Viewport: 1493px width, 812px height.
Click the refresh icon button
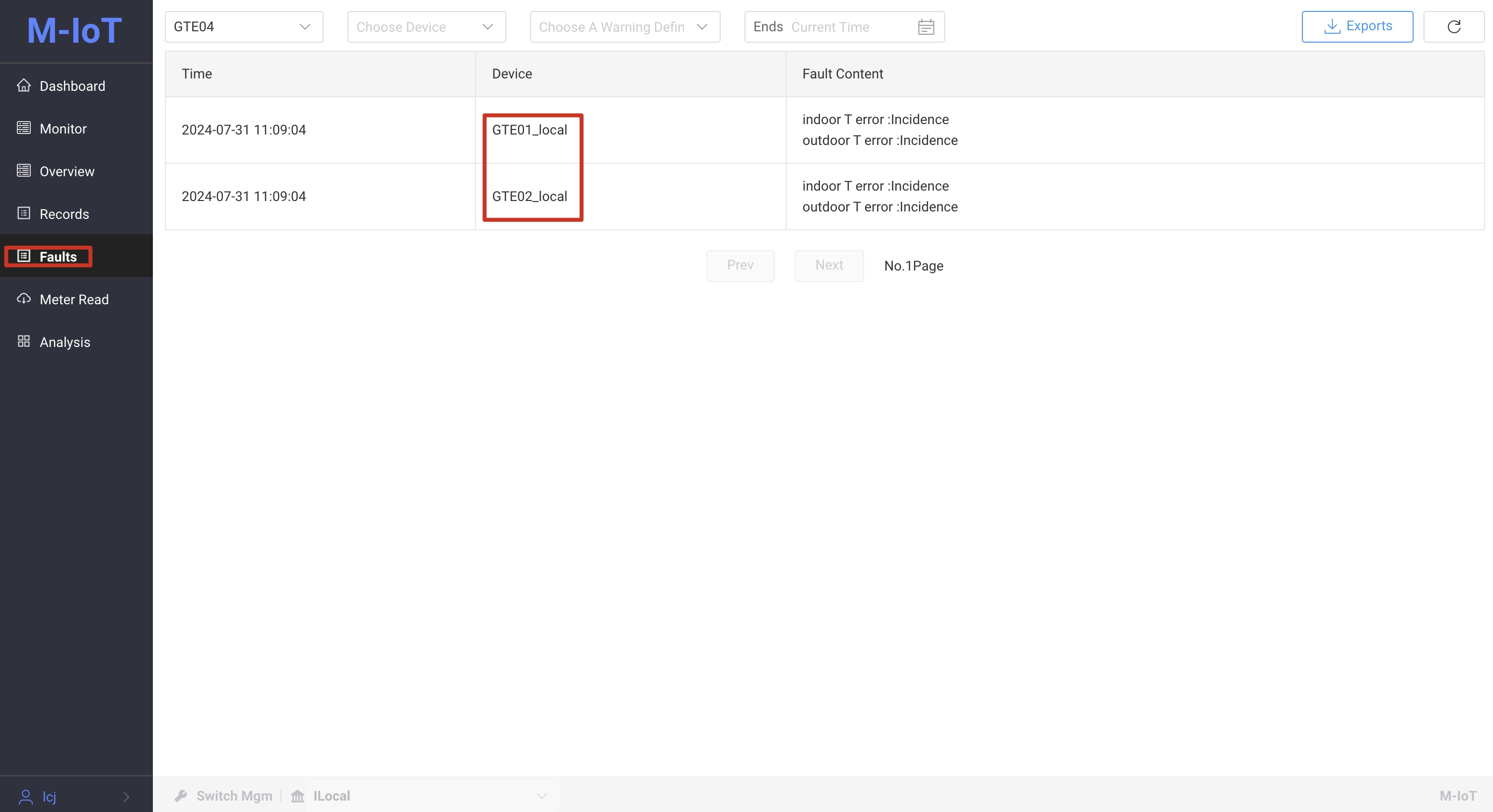pyautogui.click(x=1454, y=27)
